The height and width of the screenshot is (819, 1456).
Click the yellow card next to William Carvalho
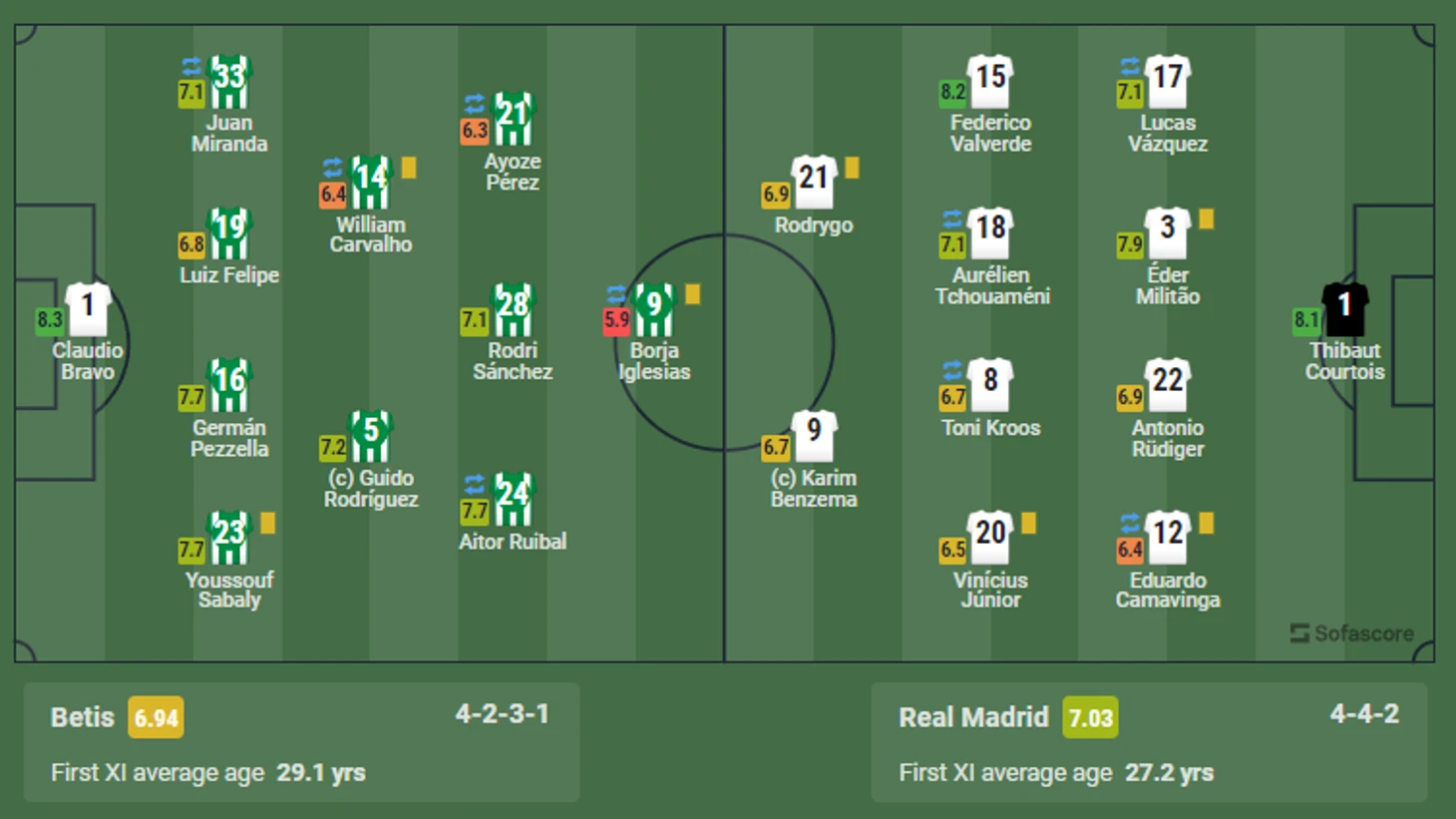[x=409, y=168]
